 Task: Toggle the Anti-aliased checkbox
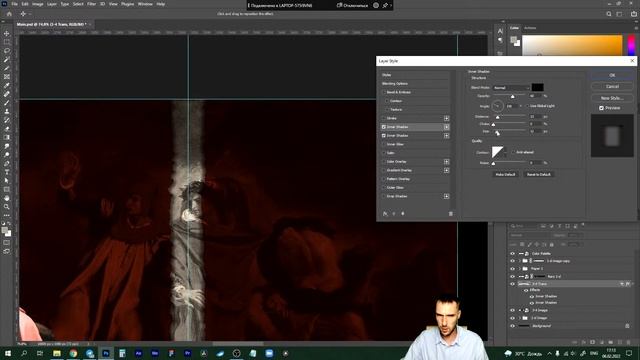(x=513, y=152)
